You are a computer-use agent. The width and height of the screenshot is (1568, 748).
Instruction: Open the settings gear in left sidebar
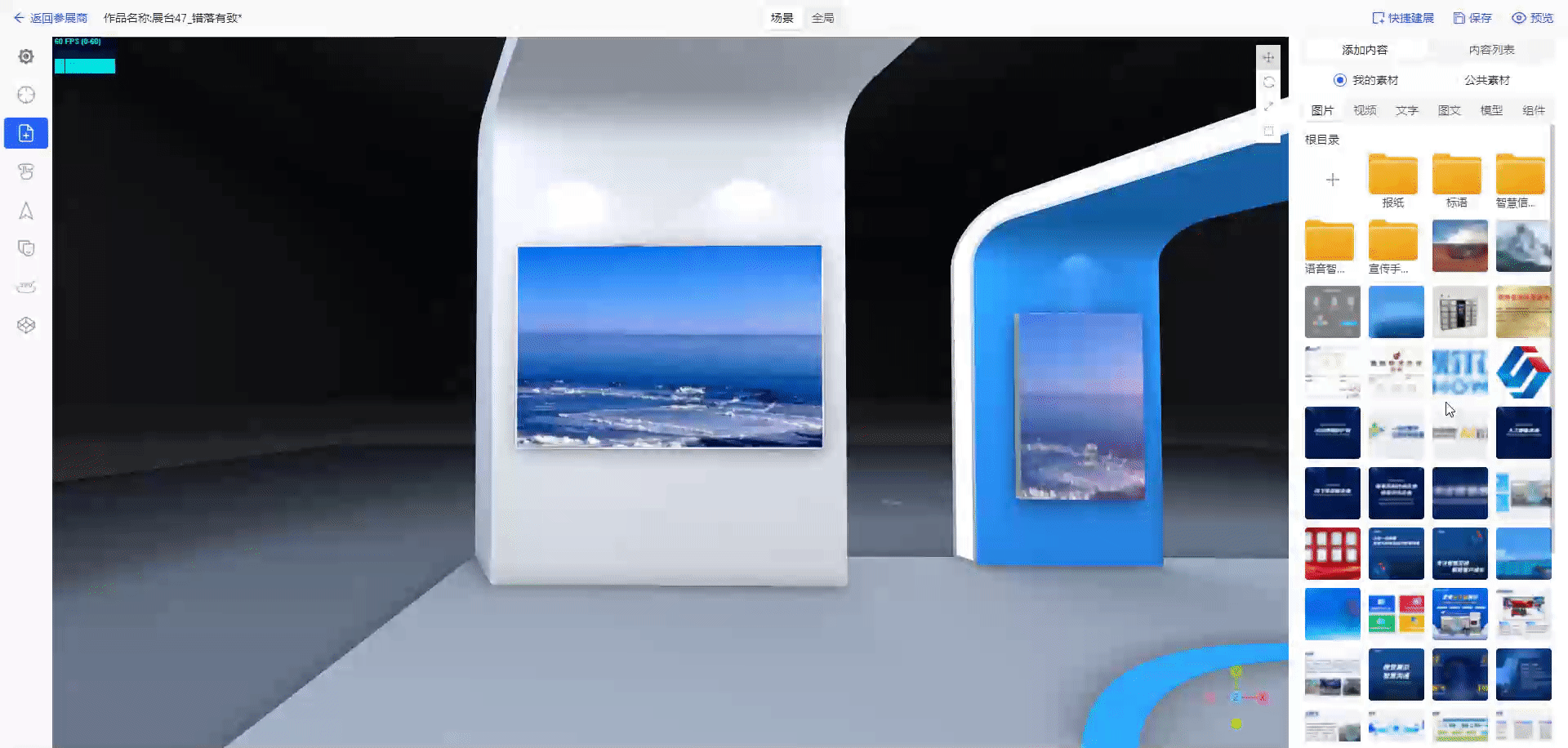tap(26, 56)
